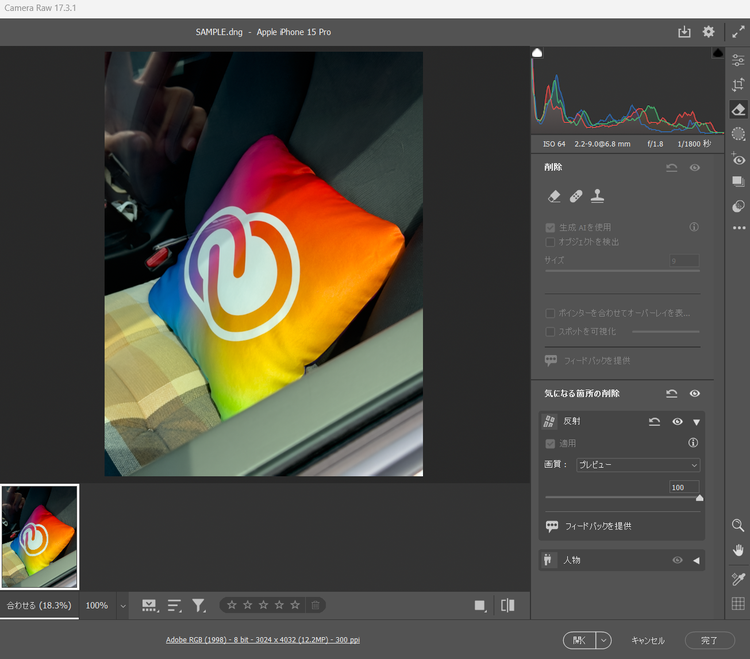The width and height of the screenshot is (750, 659).
Task: Show info for 生成 AIを使用
Action: 694,227
